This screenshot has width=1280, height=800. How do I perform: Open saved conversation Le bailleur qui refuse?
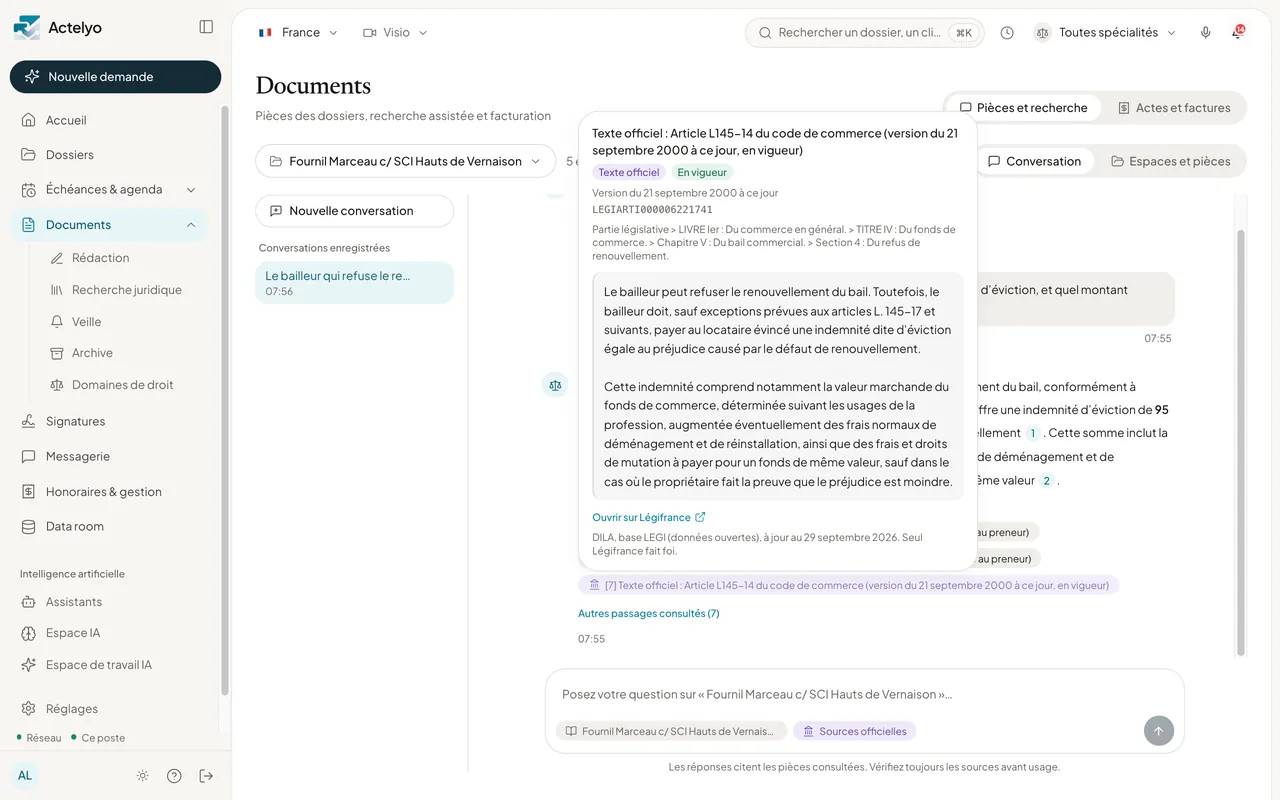tap(354, 283)
